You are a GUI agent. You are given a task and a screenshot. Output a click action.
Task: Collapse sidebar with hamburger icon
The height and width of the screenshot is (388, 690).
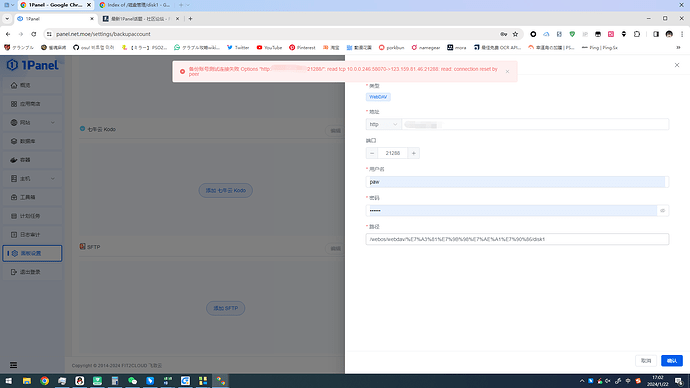(x=14, y=365)
